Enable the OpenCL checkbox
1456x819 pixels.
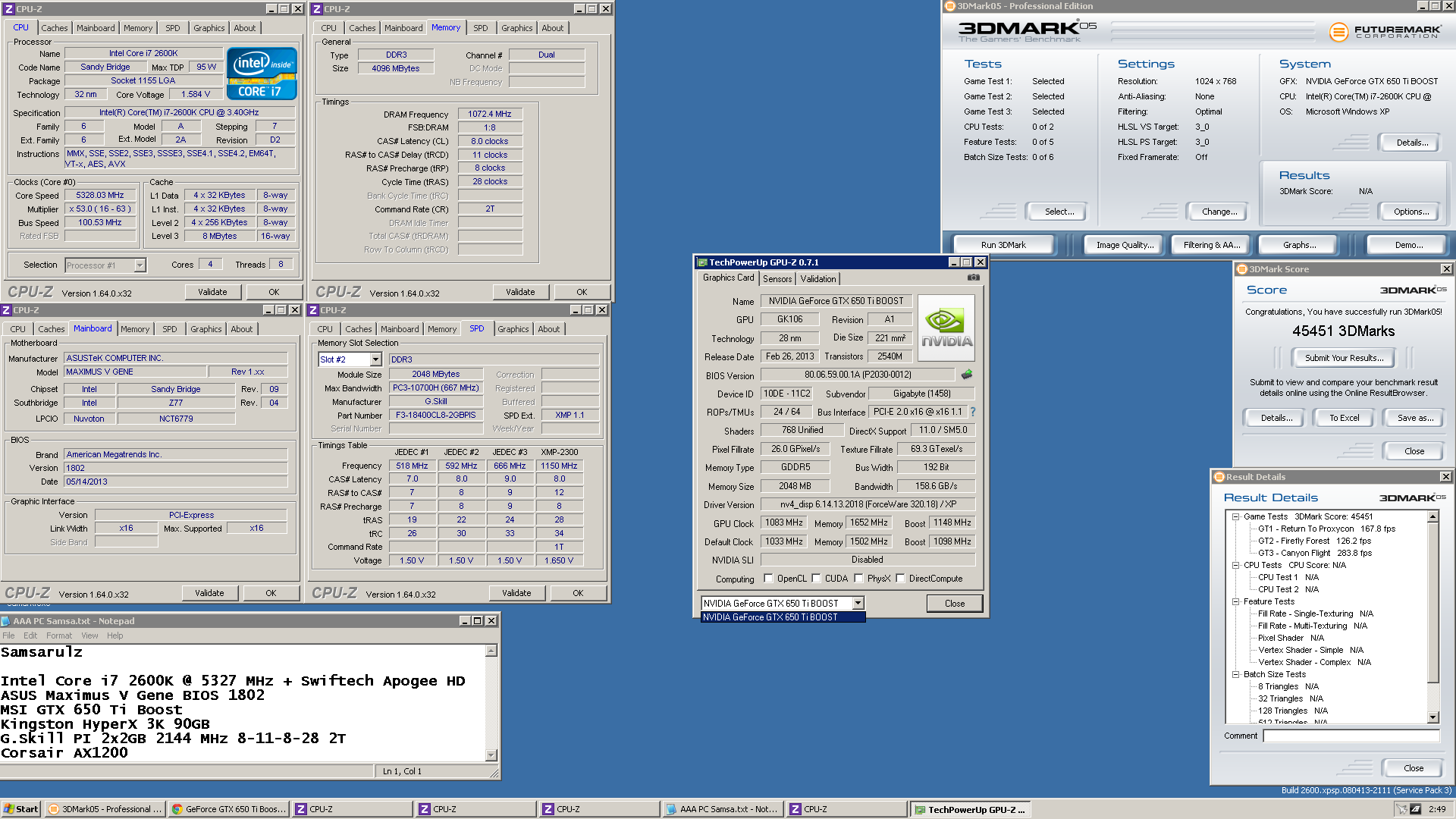[768, 579]
